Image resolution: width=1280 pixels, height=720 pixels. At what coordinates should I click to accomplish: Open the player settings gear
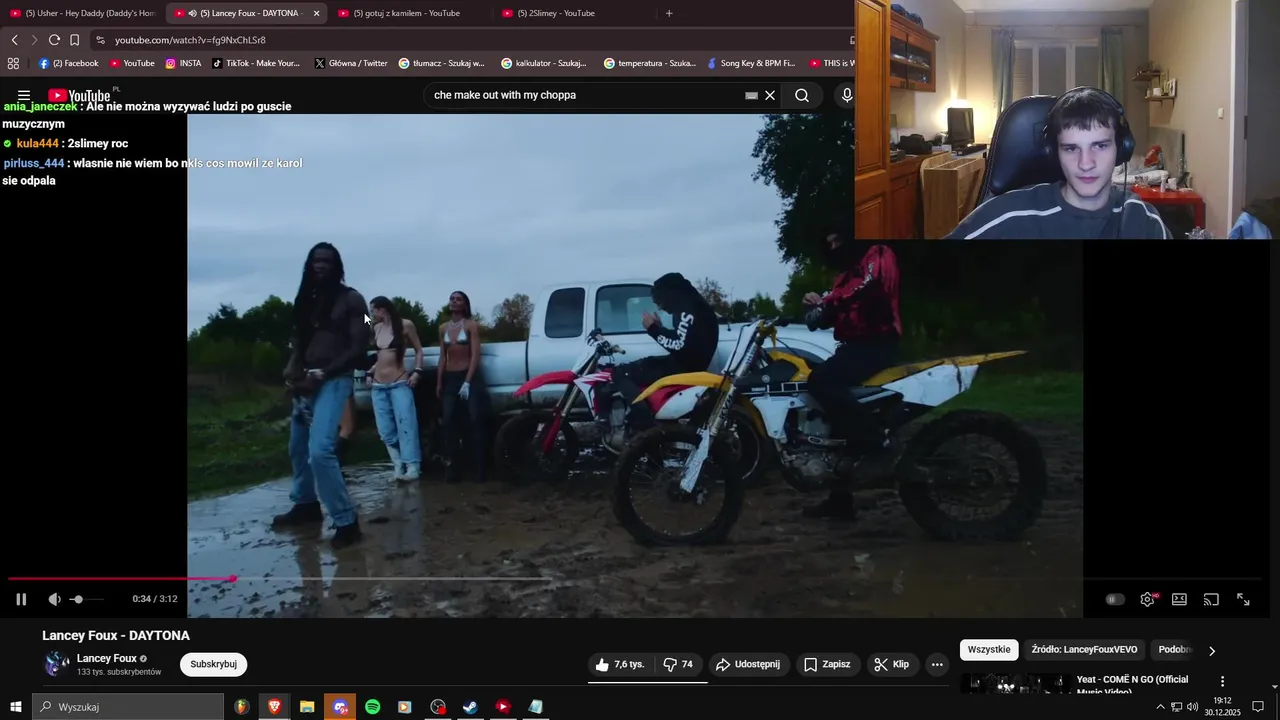[1148, 599]
